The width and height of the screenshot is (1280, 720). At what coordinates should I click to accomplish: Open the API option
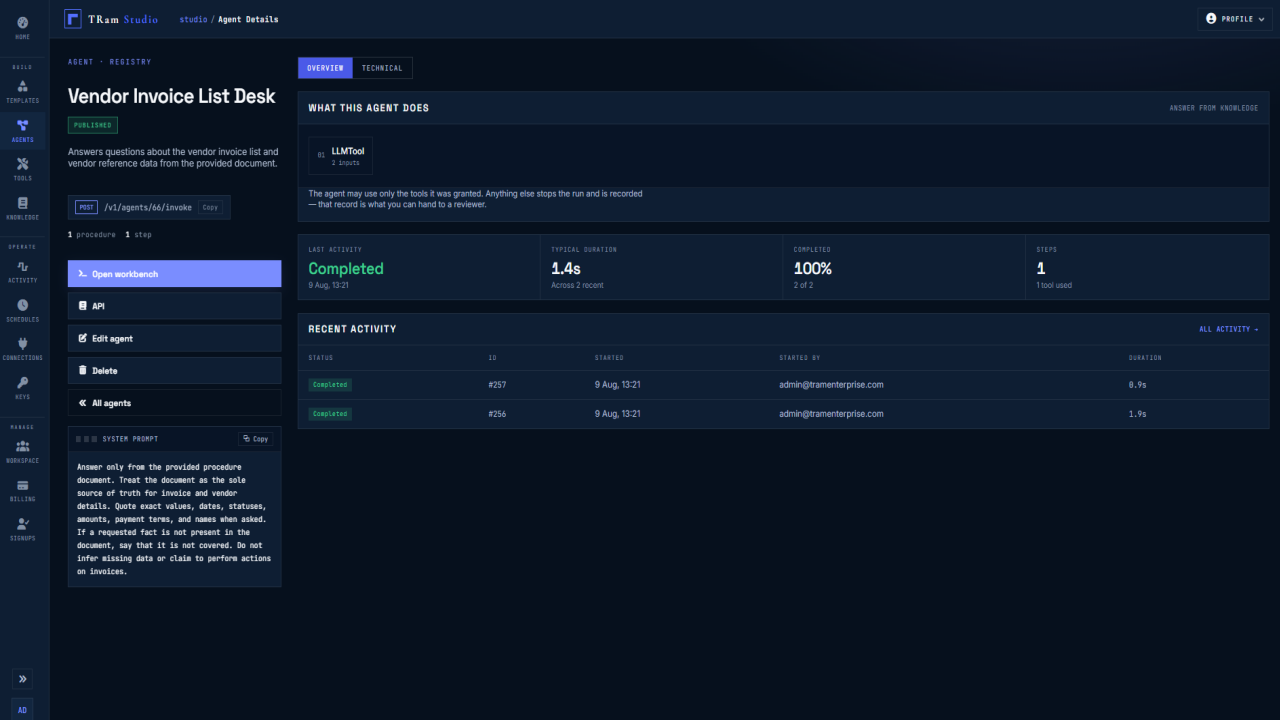tap(174, 306)
